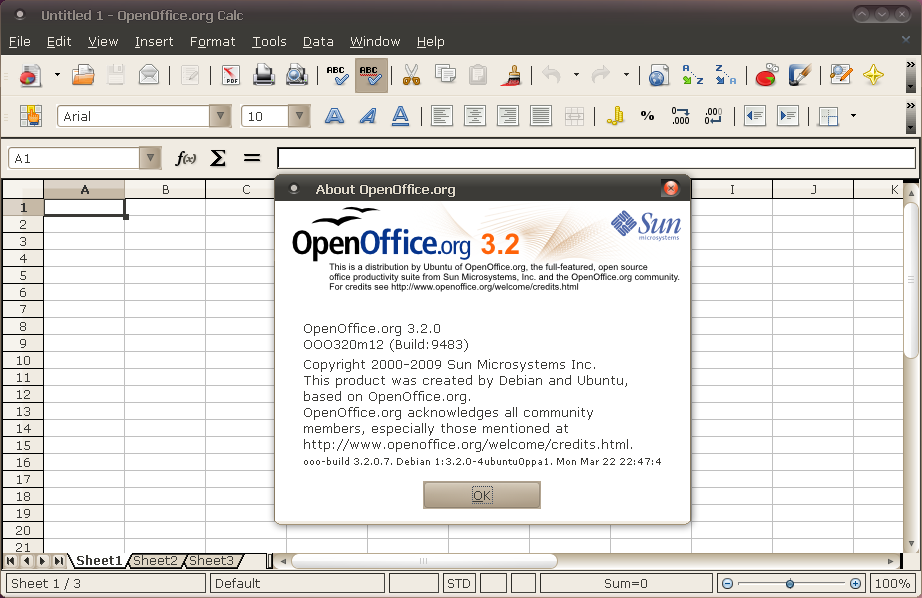Image resolution: width=922 pixels, height=598 pixels.
Task: Apply Currency number format
Action: (x=615, y=116)
